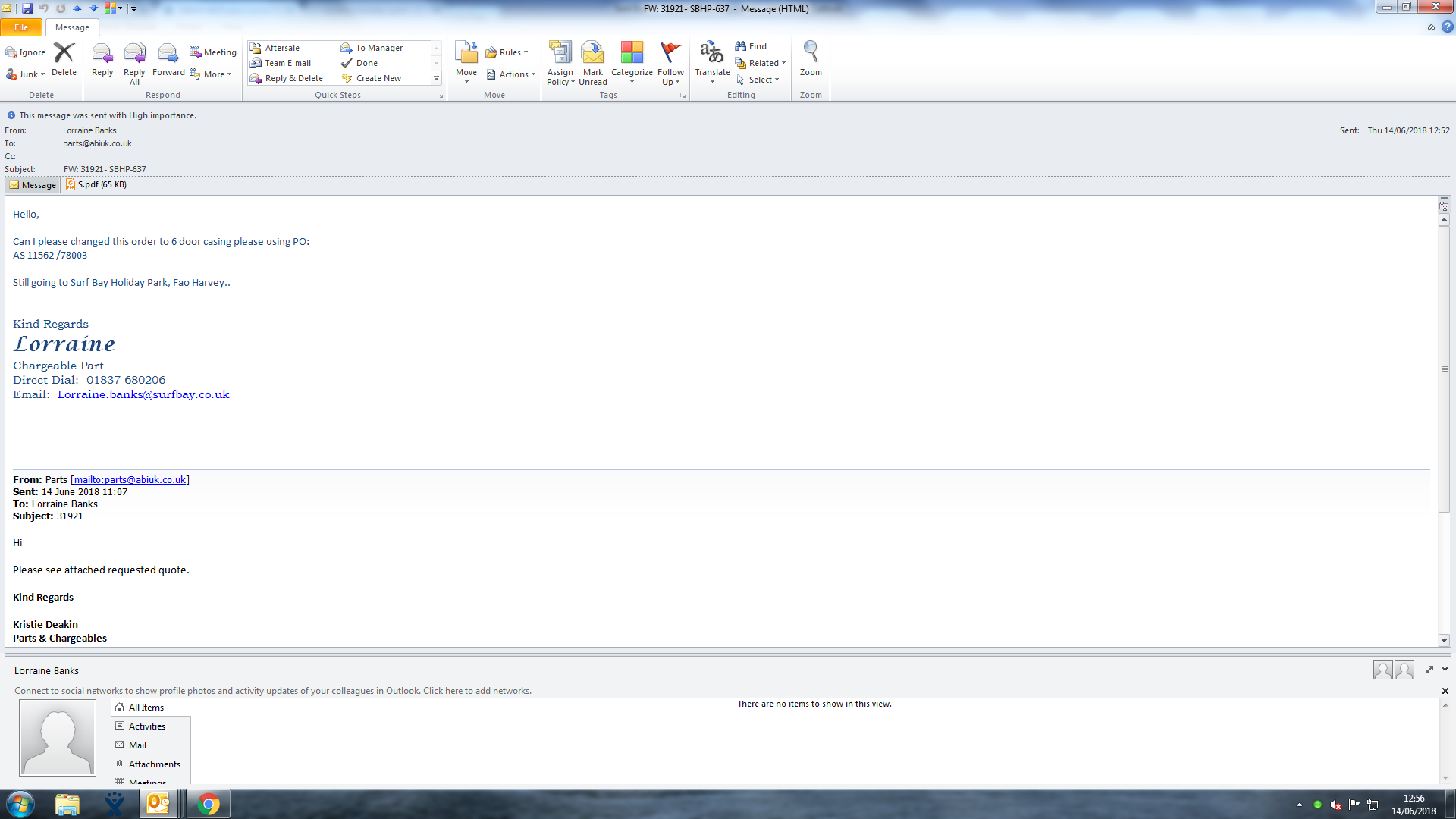
Task: Select Activities in the people pane
Action: click(x=146, y=726)
